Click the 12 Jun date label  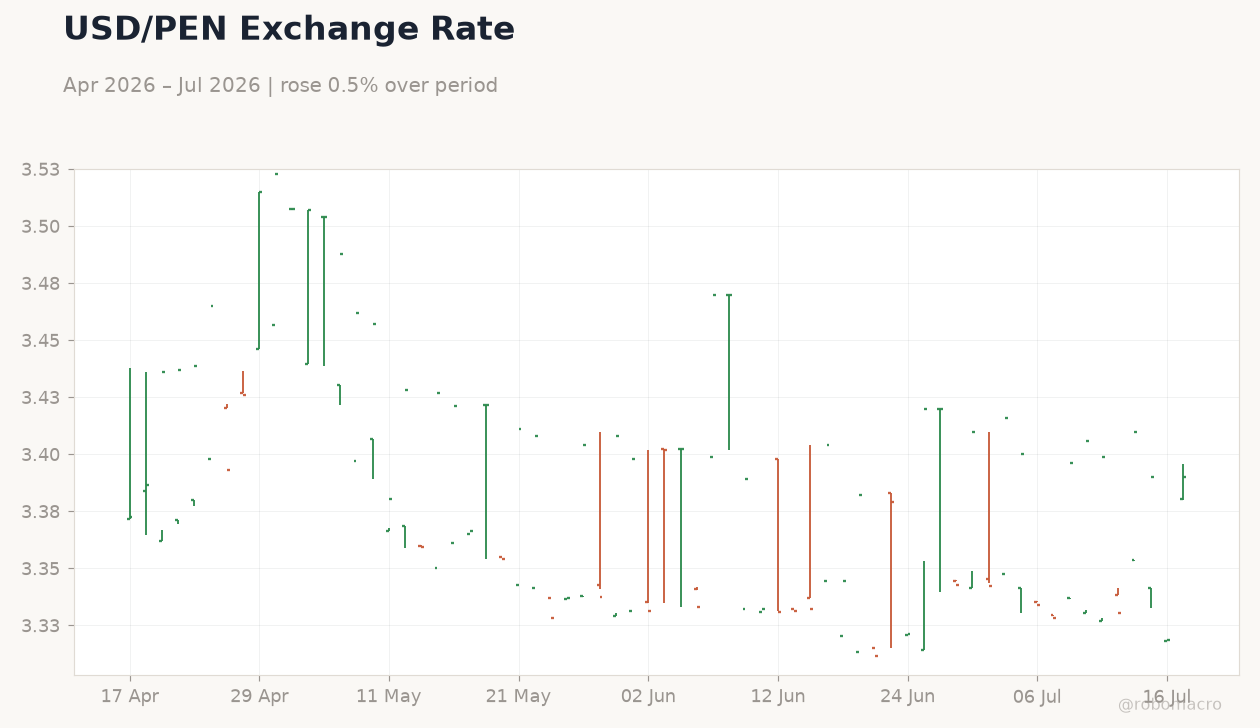(778, 697)
